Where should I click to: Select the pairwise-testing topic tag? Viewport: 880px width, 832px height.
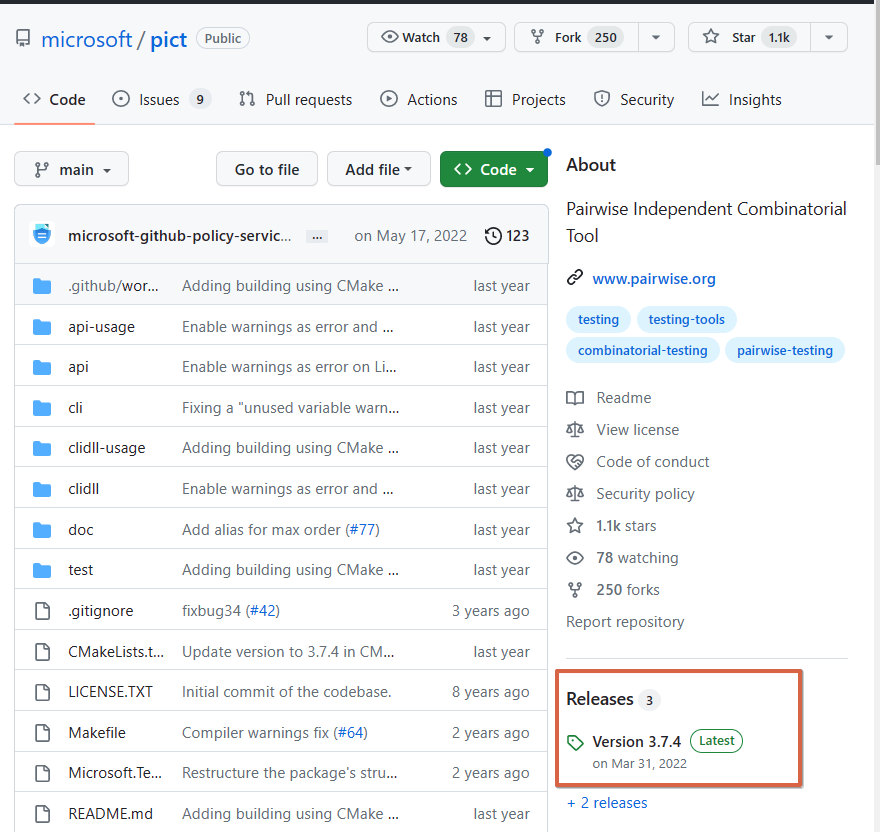click(x=785, y=350)
